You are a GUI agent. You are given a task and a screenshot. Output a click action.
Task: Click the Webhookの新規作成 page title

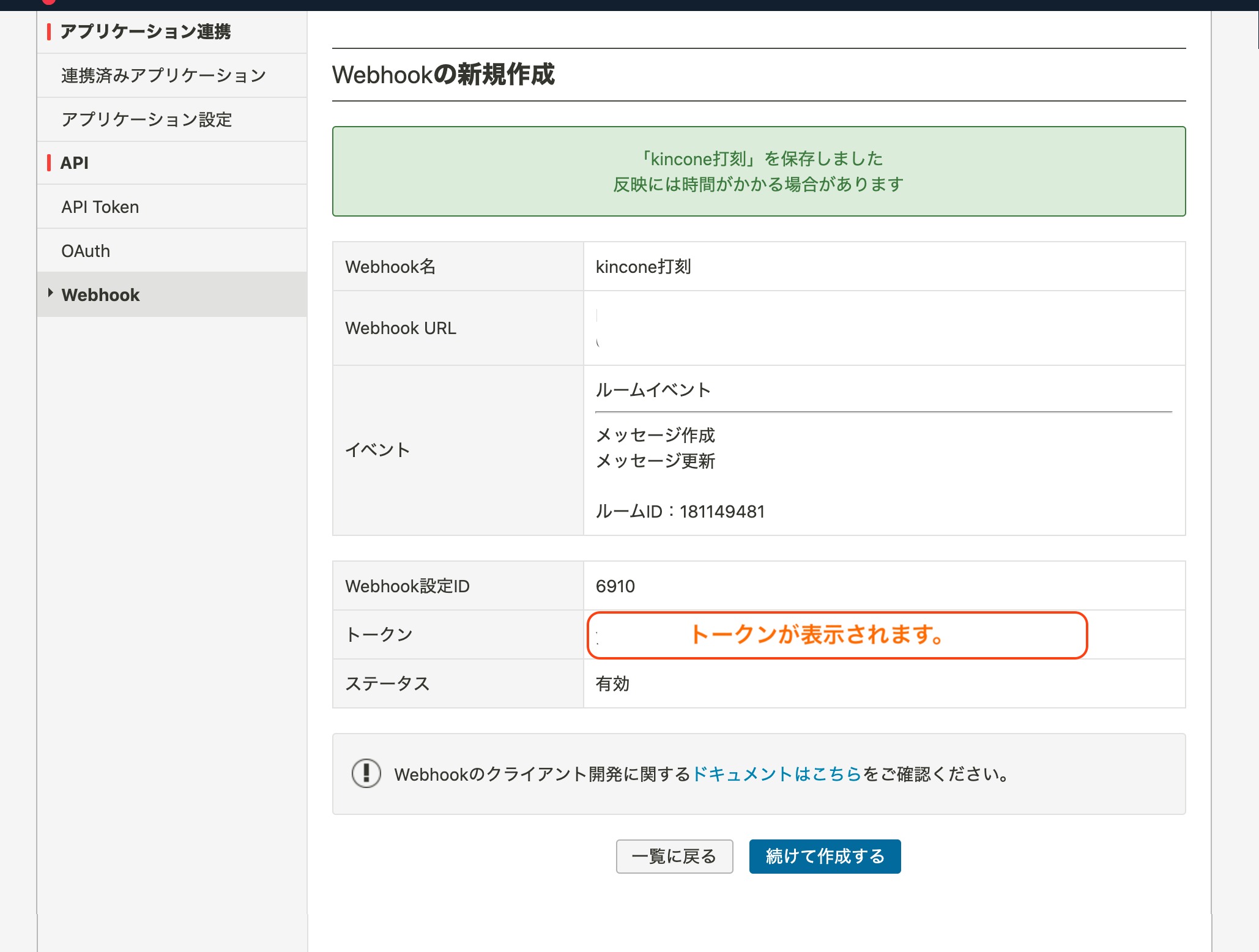point(443,75)
